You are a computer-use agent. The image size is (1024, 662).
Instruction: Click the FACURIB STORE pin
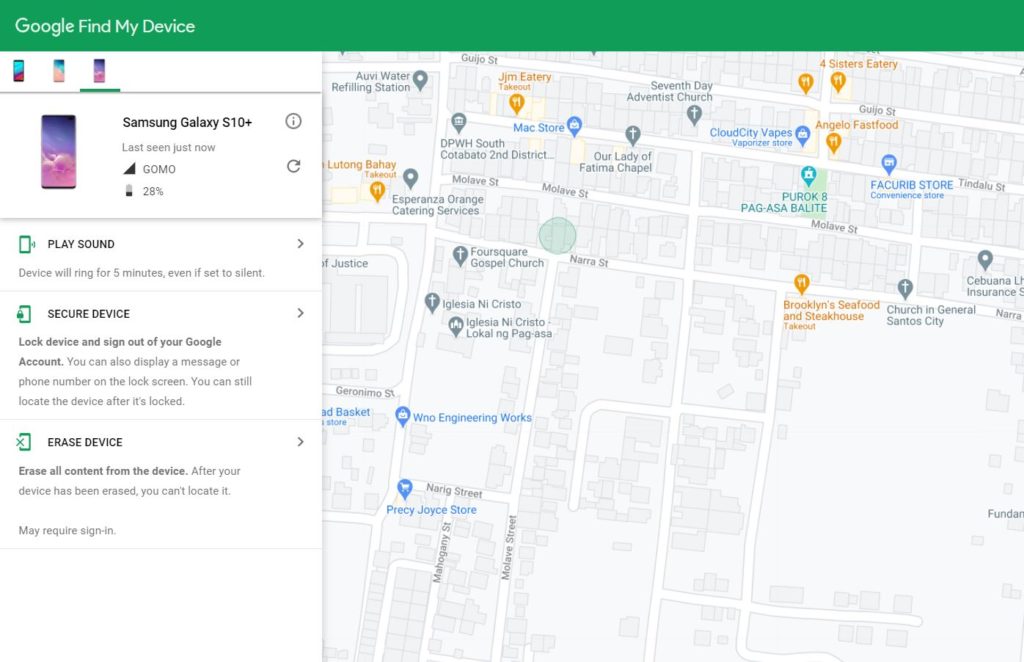click(x=889, y=163)
